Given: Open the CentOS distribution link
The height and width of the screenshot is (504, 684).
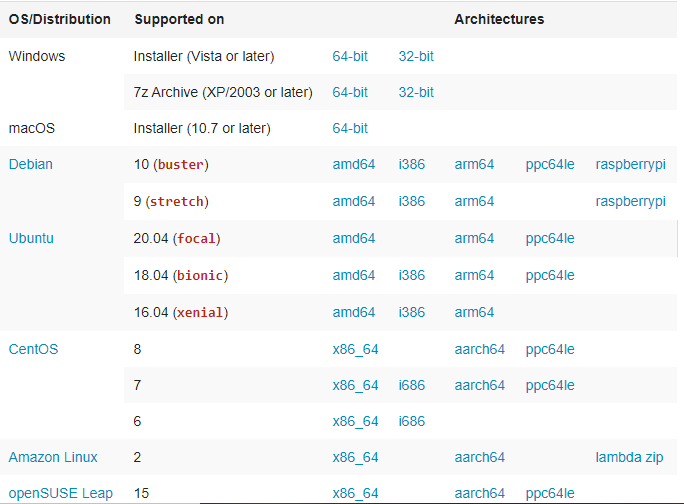Looking at the screenshot, I should (x=33, y=349).
